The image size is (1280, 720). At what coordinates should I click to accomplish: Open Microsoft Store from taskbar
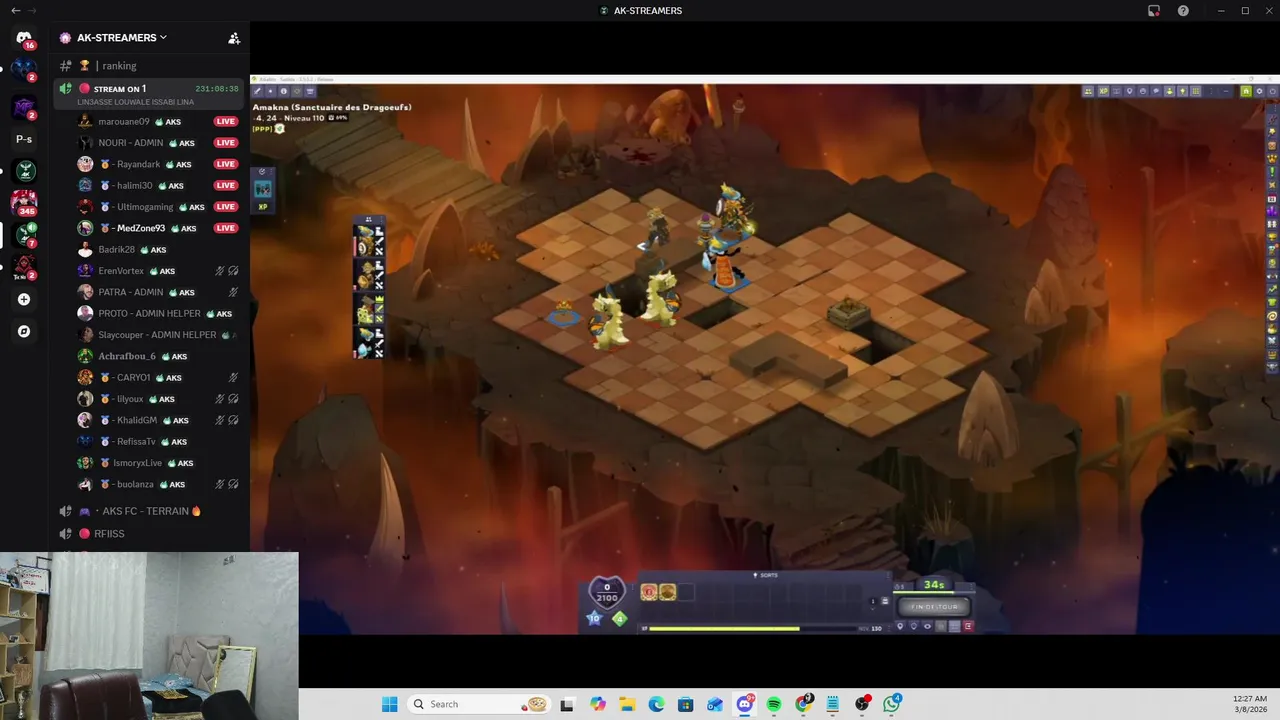[x=685, y=704]
